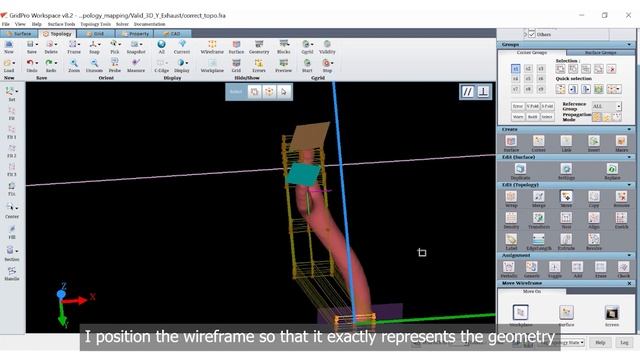This screenshot has width=640, height=360.
Task: Open the Topology Tools menu
Action: tap(96, 24)
